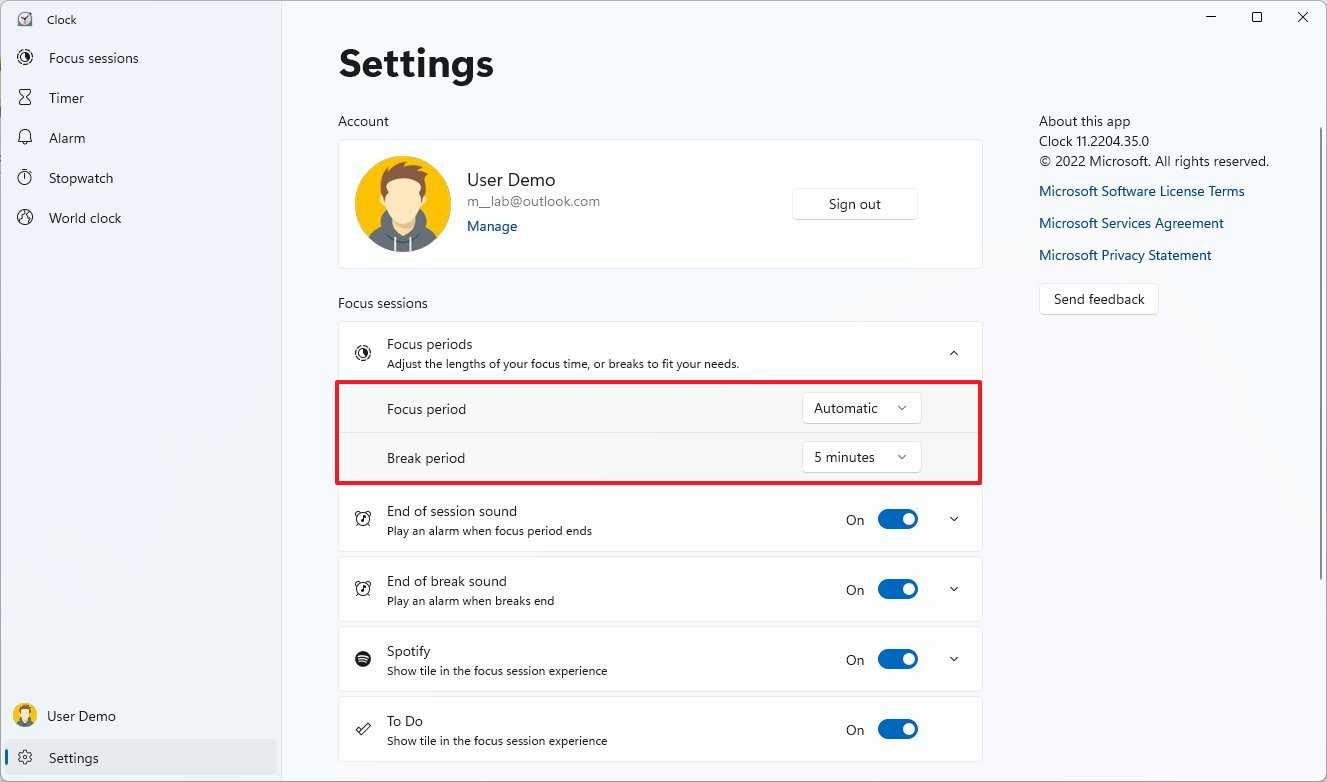This screenshot has height=782, width=1327.
Task: Open the World clock page
Action: tap(85, 218)
